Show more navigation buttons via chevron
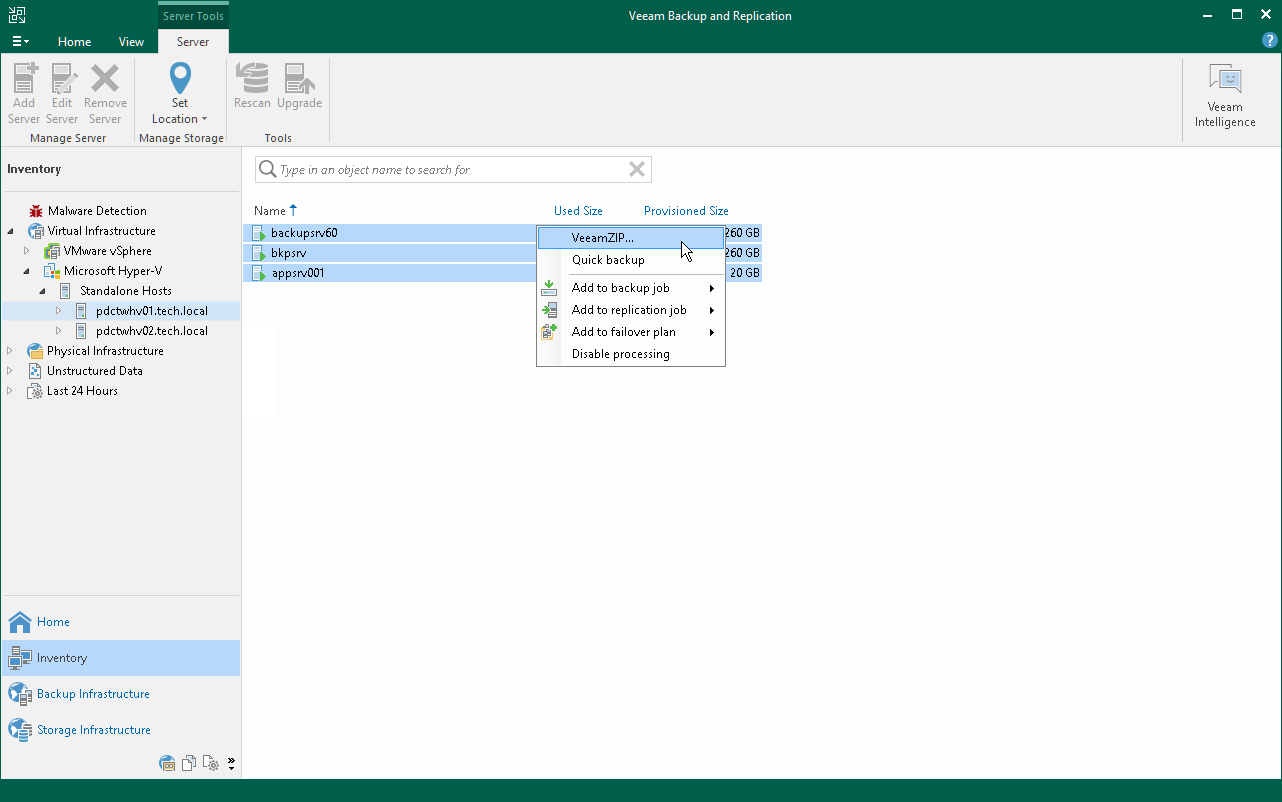Viewport: 1282px width, 802px height. 231,764
